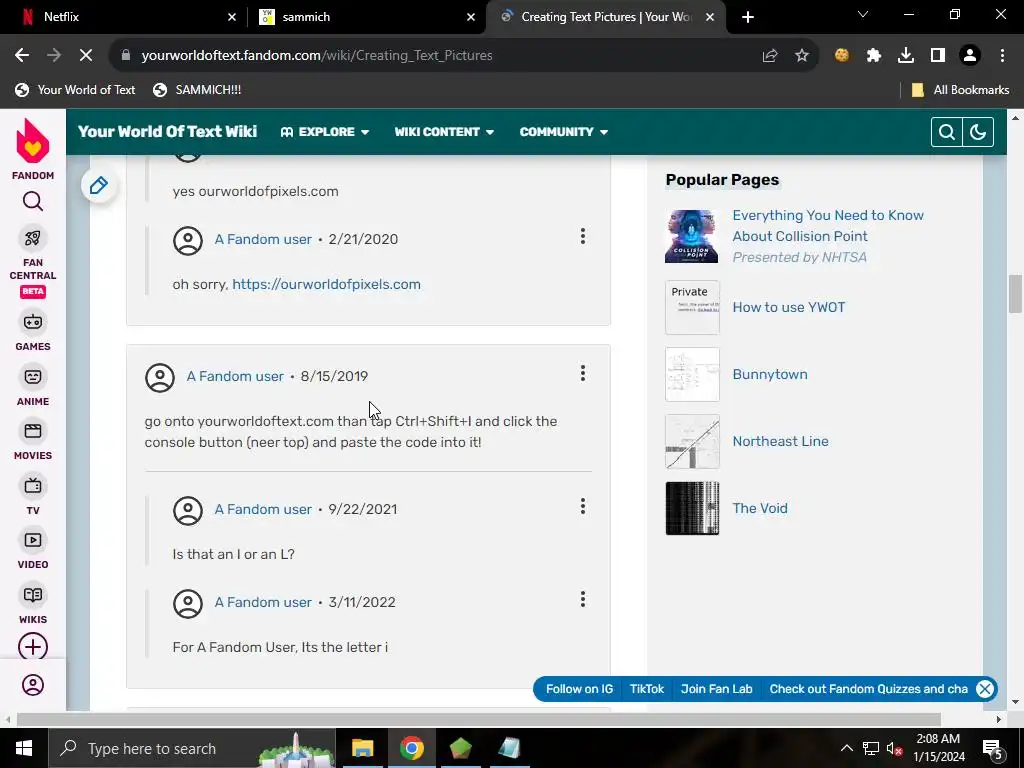
Task: Open more options for 8/15/2019 comment
Action: click(583, 374)
